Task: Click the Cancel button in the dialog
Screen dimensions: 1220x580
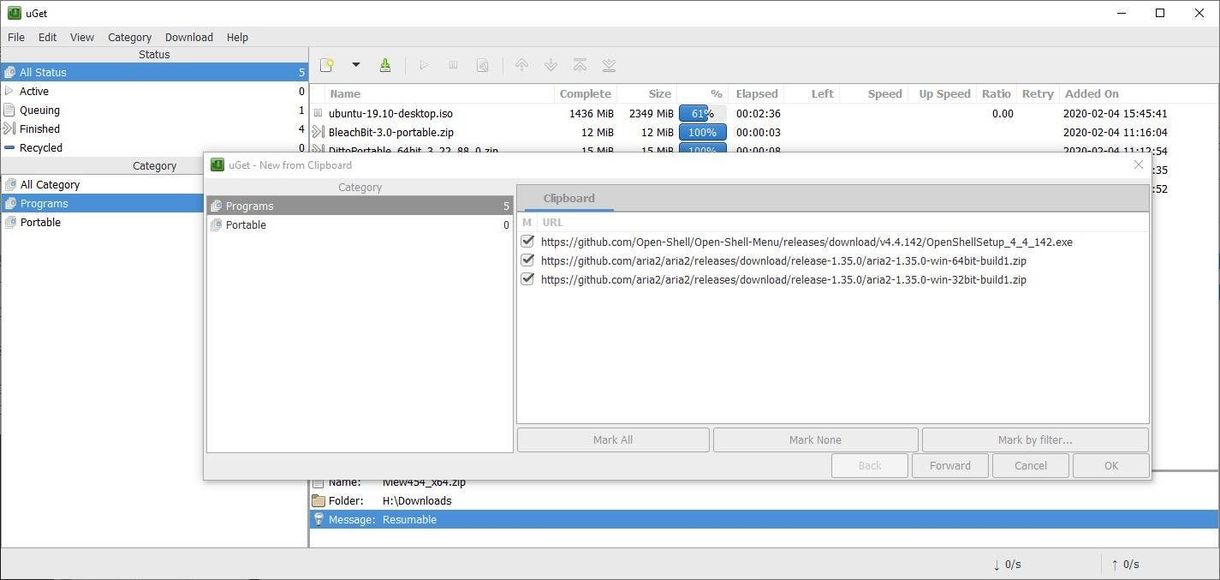Action: pos(1031,466)
